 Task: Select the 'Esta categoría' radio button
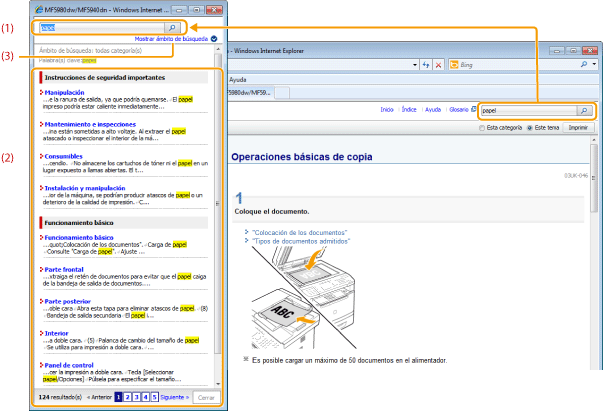[x=482, y=128]
